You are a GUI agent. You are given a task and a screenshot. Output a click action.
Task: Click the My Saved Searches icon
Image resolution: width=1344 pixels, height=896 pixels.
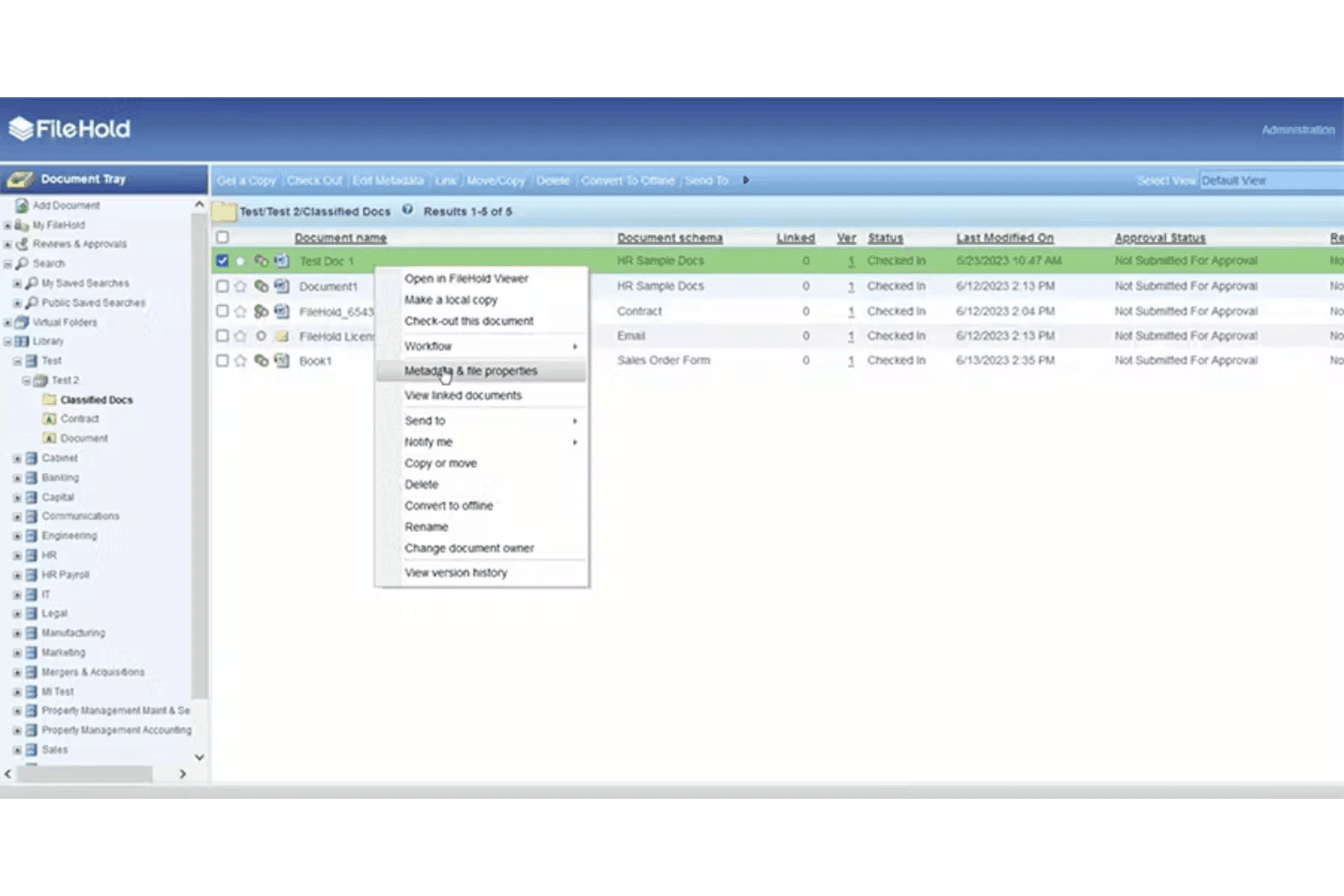(31, 283)
